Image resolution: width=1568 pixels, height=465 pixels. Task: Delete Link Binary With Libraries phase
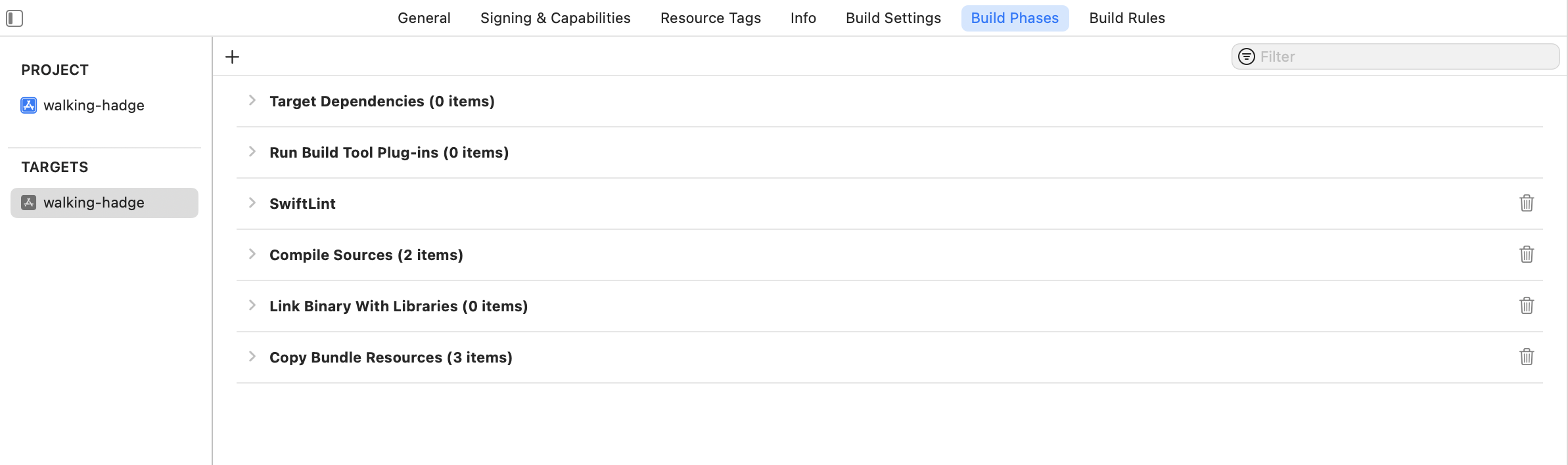coord(1527,305)
